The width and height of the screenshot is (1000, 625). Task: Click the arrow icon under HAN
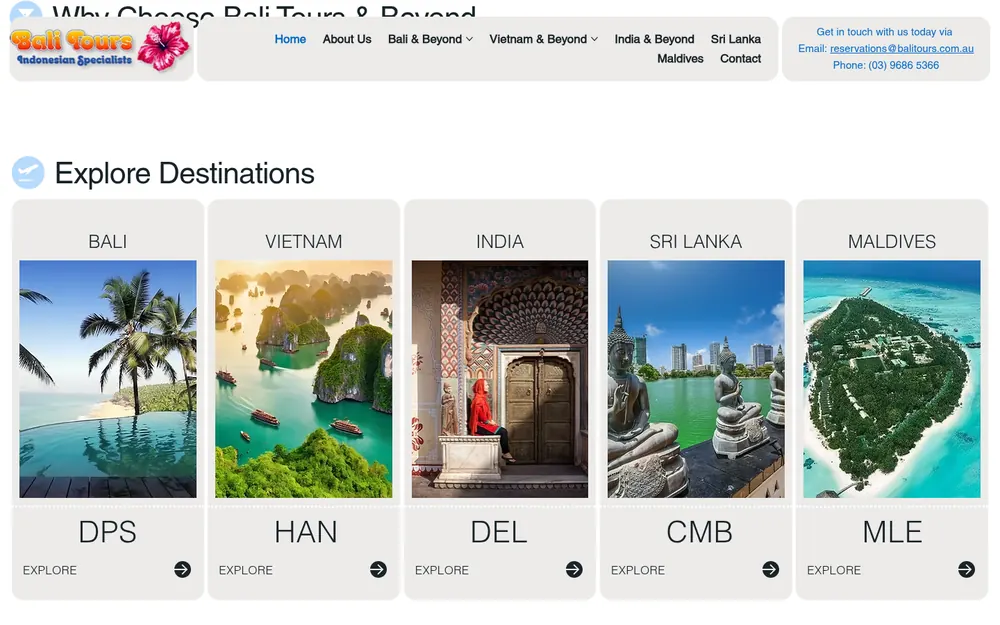[378, 570]
